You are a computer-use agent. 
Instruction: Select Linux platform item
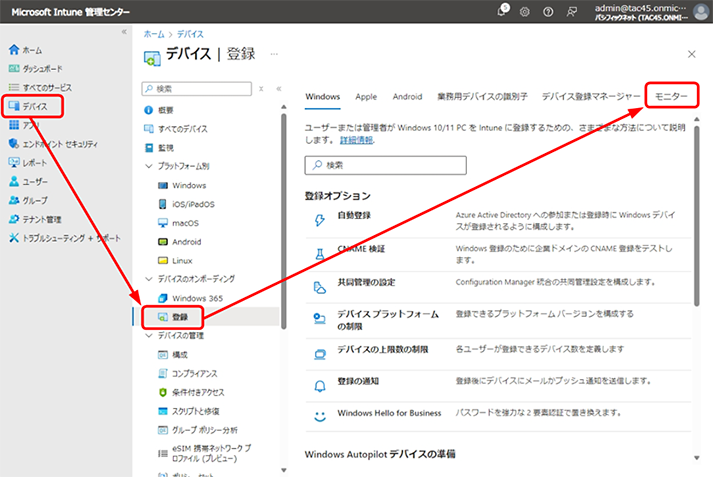175,261
